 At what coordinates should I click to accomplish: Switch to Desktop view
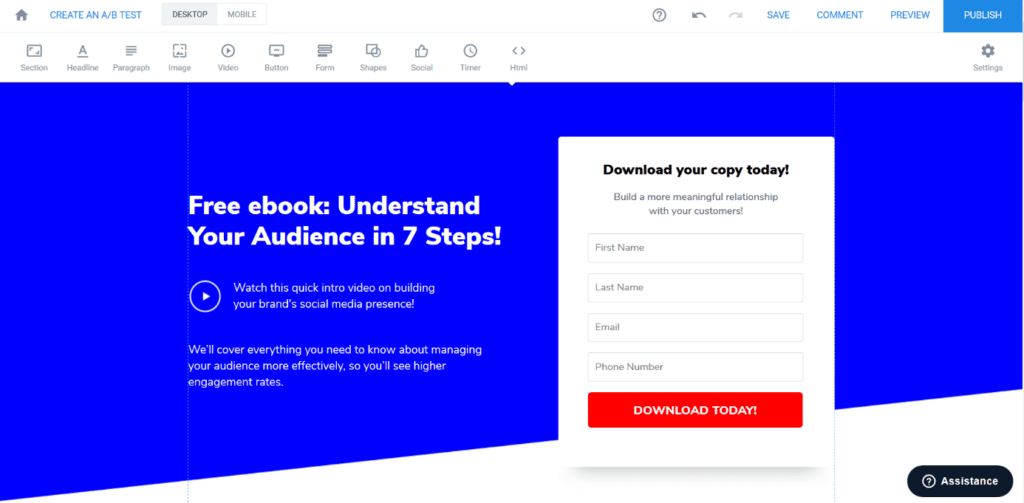point(190,14)
